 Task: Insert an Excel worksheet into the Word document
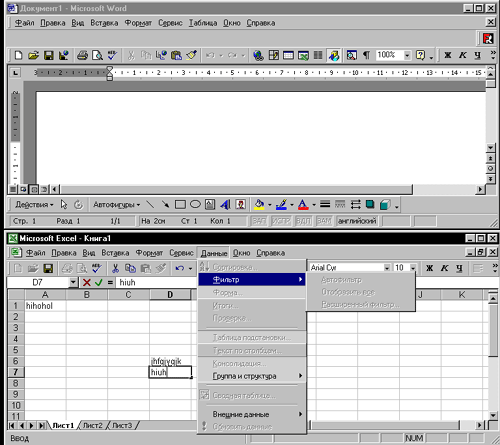(x=303, y=55)
